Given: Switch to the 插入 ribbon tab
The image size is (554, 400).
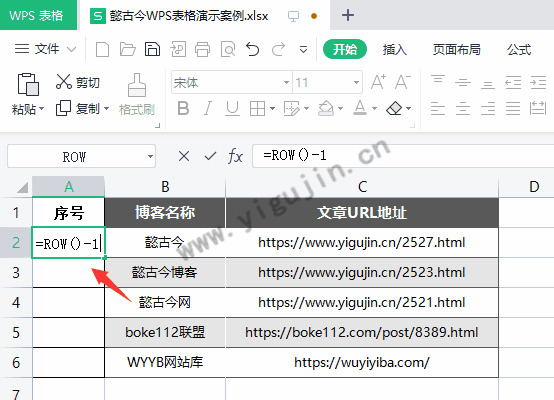Looking at the screenshot, I should pos(395,49).
